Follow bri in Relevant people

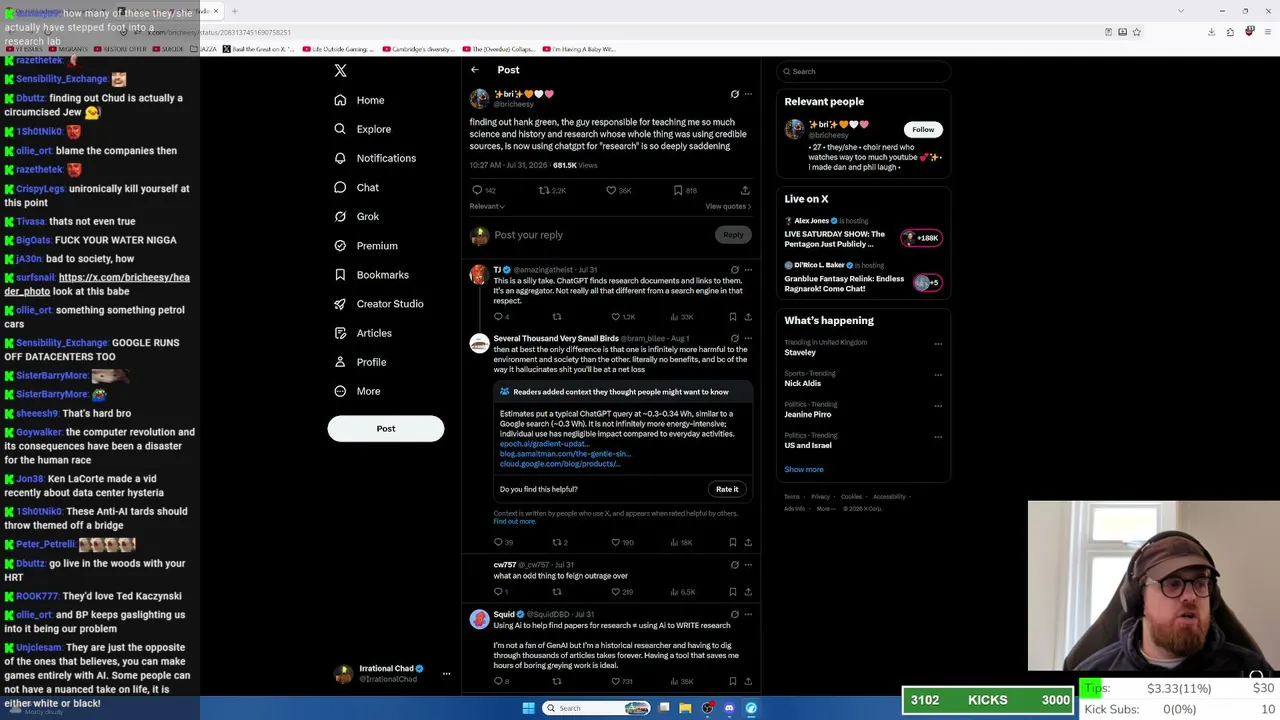coord(923,130)
